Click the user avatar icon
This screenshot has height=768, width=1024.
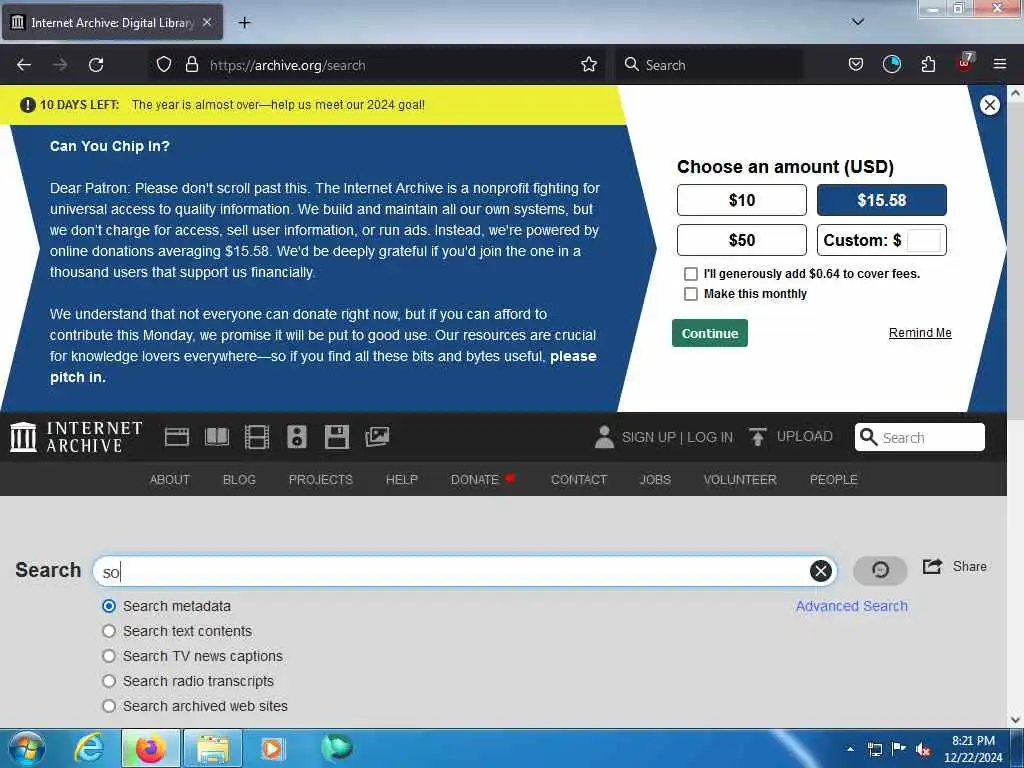coord(604,437)
